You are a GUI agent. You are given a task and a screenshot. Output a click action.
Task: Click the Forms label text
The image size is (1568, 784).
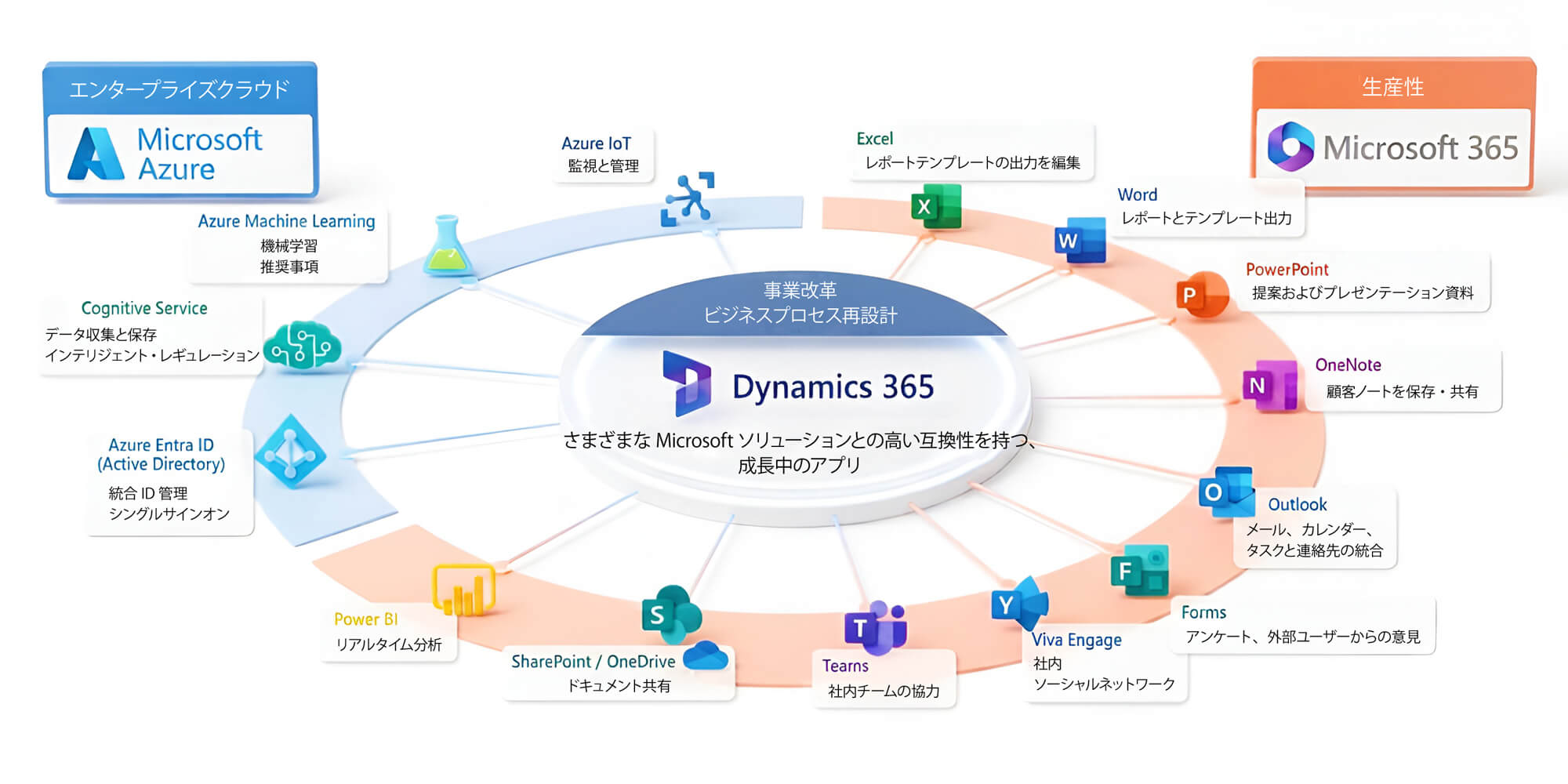[1203, 612]
